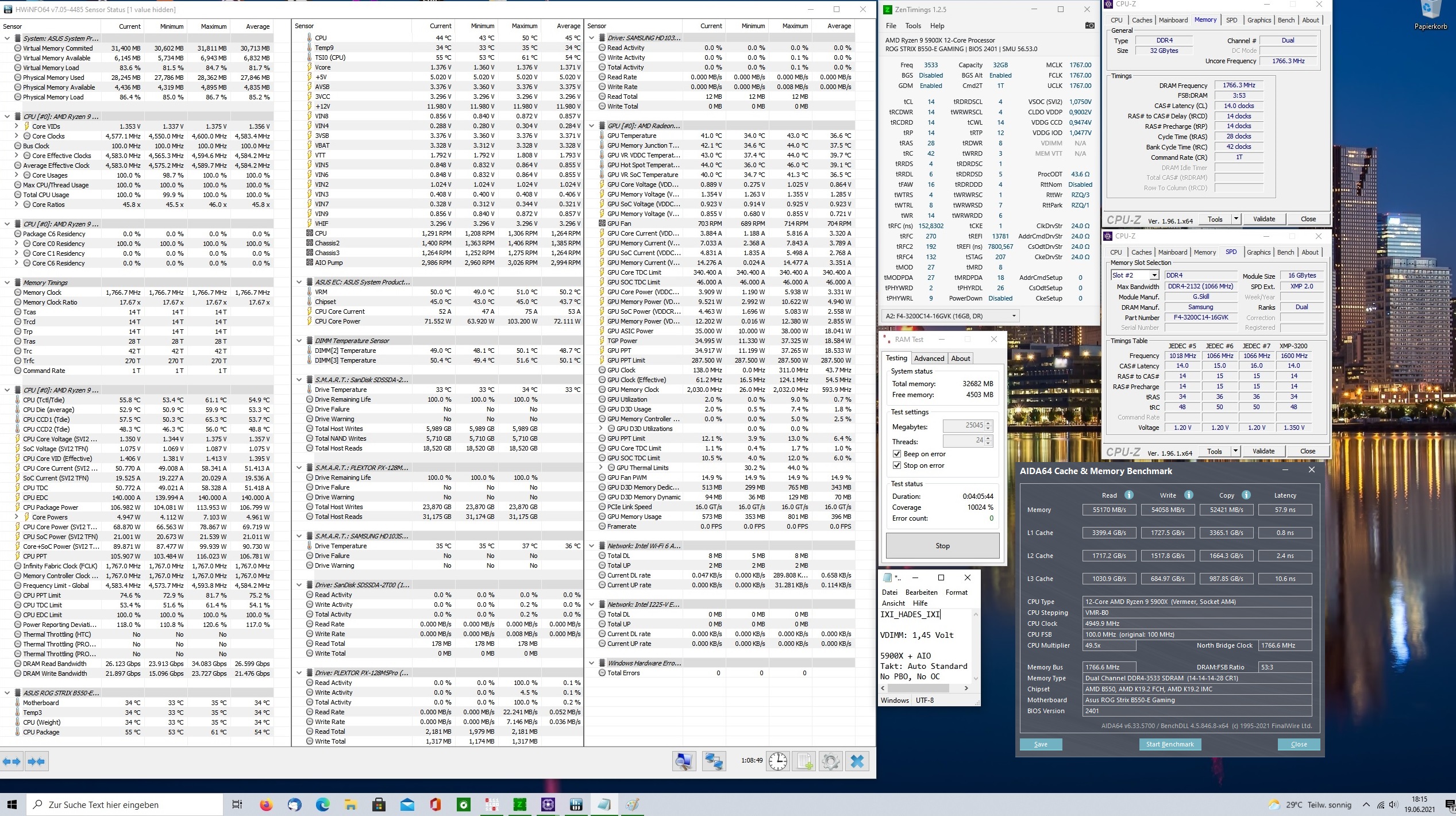The height and width of the screenshot is (816, 1456).
Task: Click the expand columns arrows icon in HWiNFO
Action: click(11, 761)
